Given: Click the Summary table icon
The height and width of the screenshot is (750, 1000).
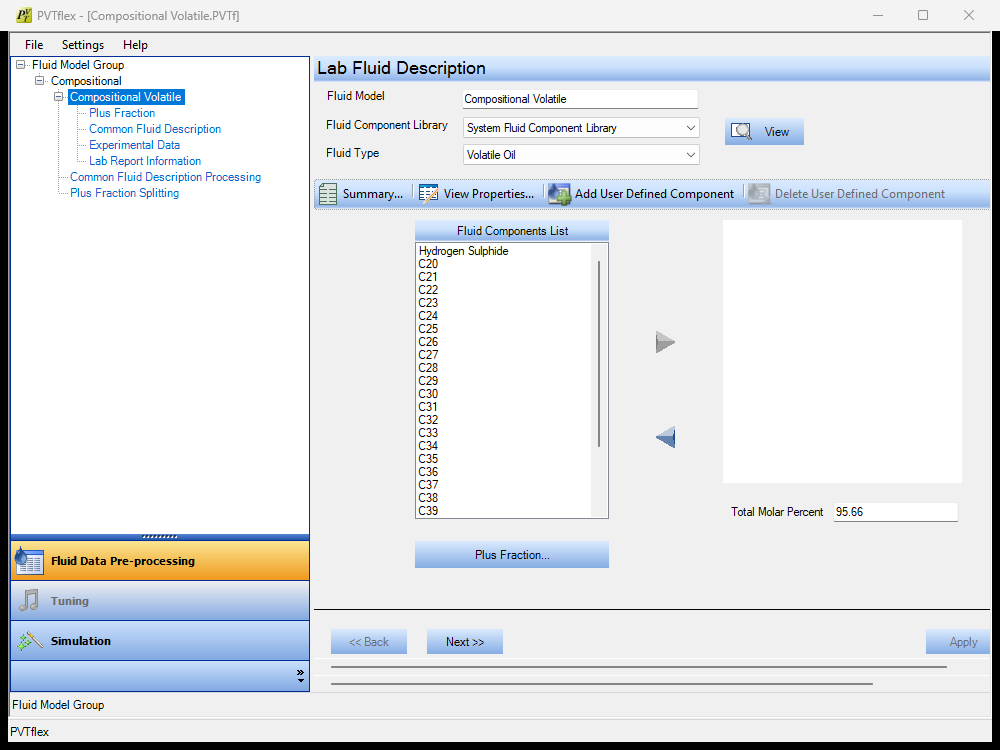Looking at the screenshot, I should coord(328,194).
